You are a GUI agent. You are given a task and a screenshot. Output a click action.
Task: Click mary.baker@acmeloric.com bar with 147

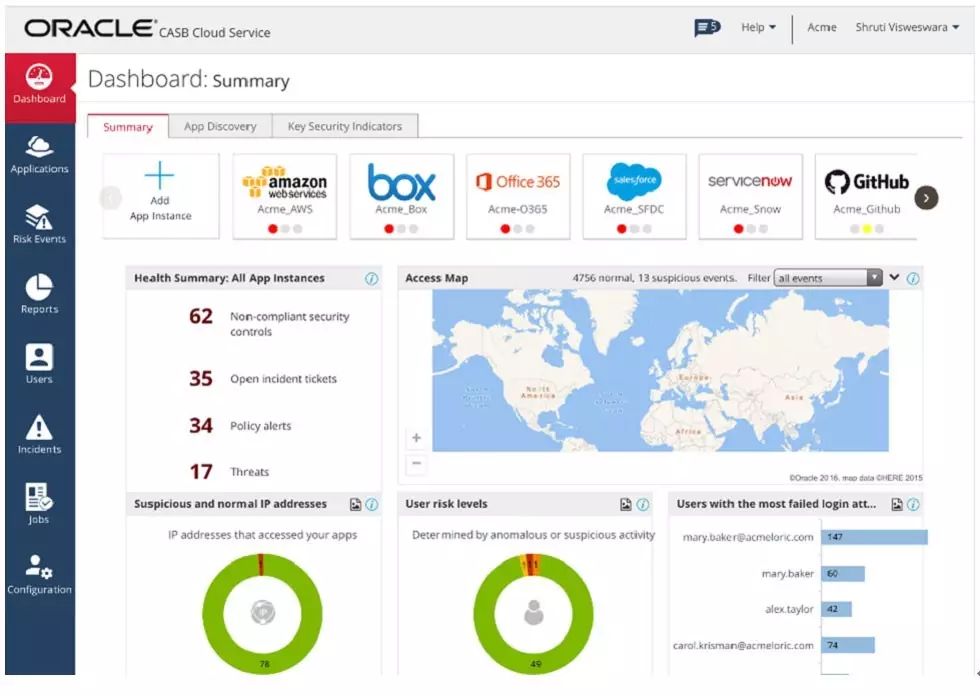coord(874,537)
